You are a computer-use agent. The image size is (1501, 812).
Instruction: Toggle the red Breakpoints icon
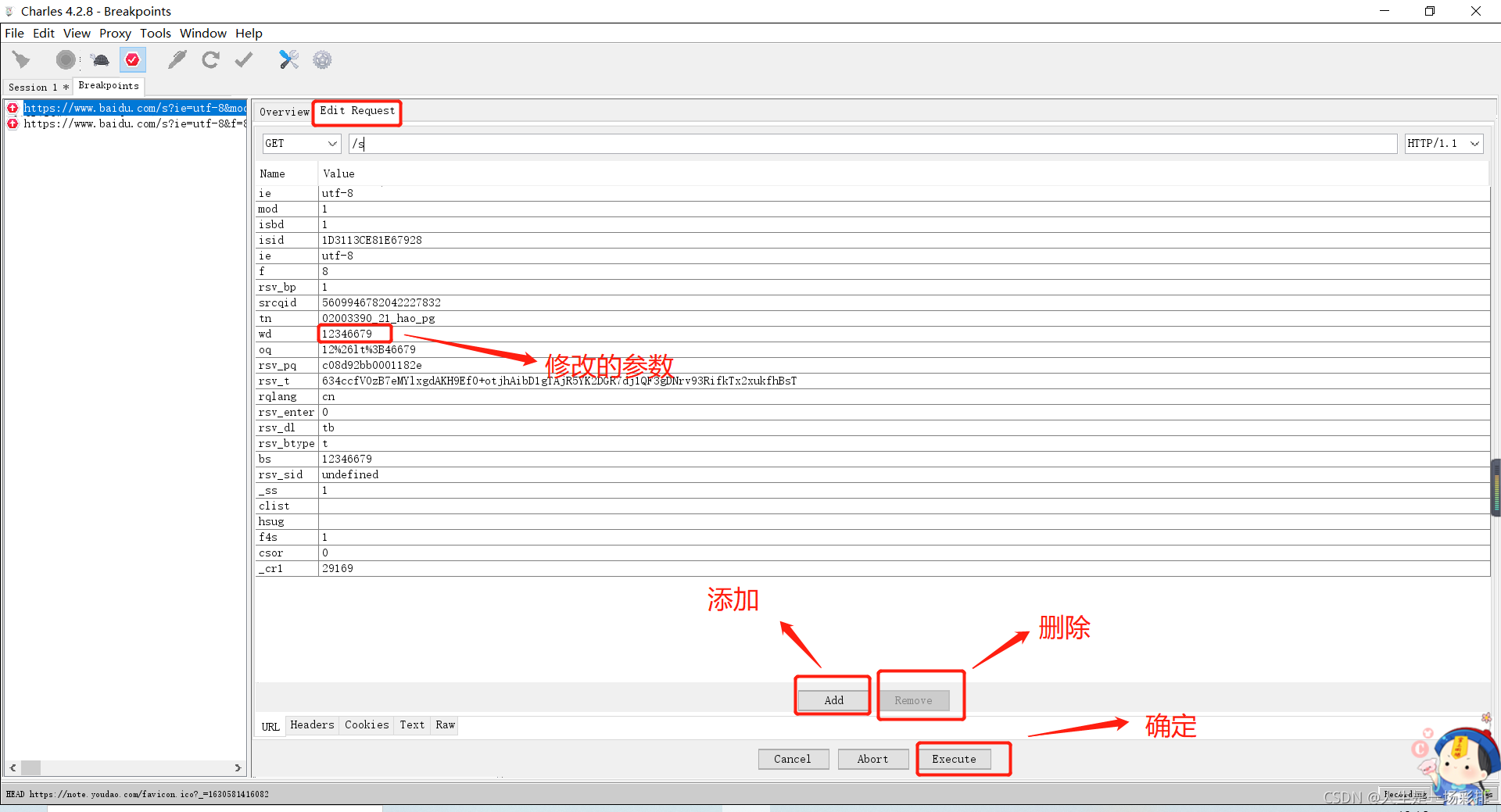click(x=132, y=59)
